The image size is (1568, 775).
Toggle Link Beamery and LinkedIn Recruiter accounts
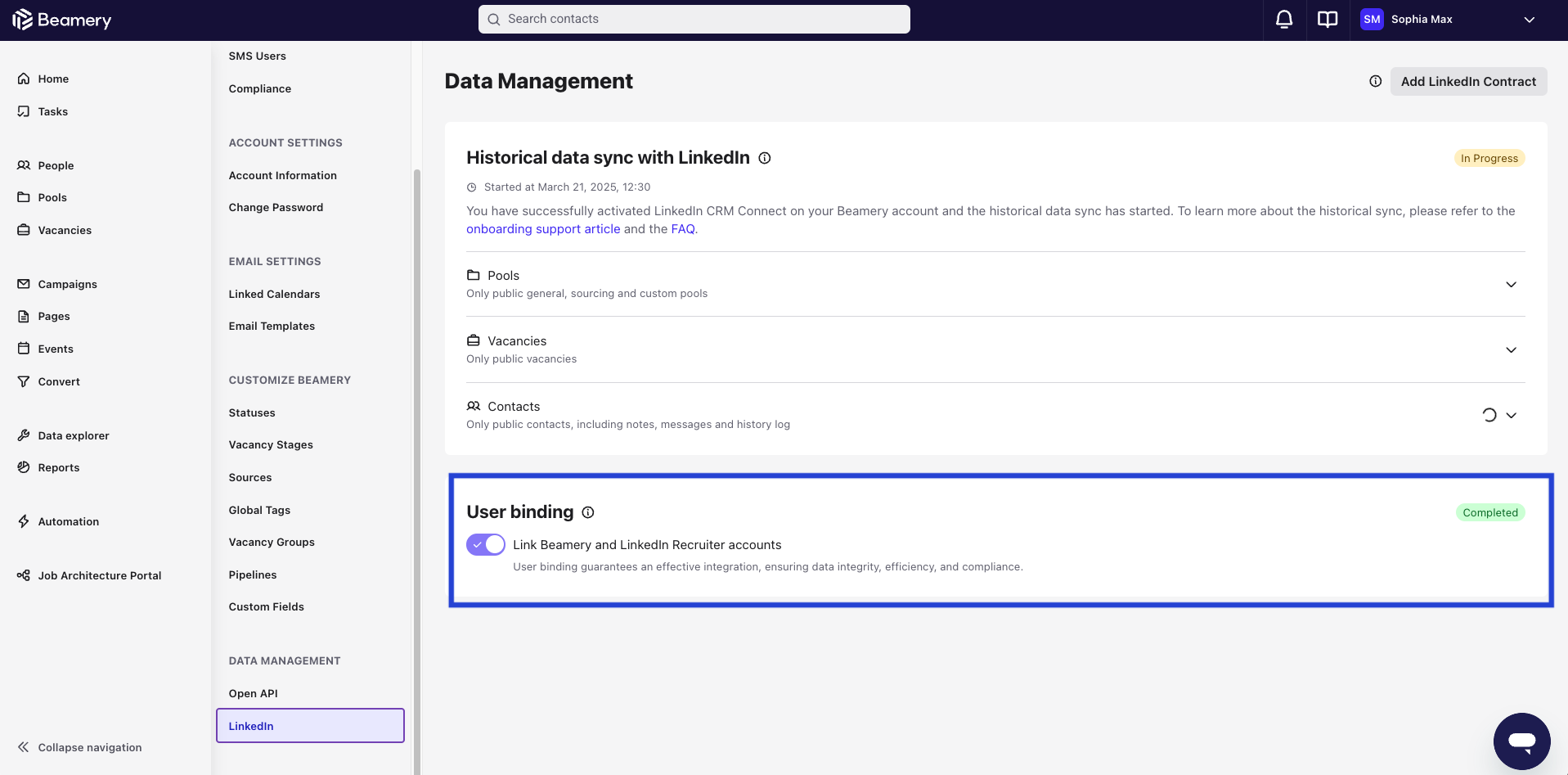(486, 545)
